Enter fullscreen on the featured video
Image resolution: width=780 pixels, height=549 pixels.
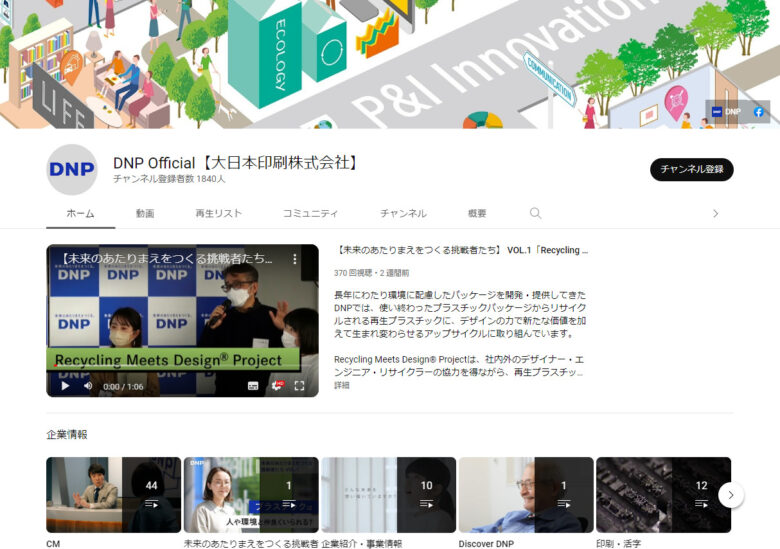(x=299, y=386)
